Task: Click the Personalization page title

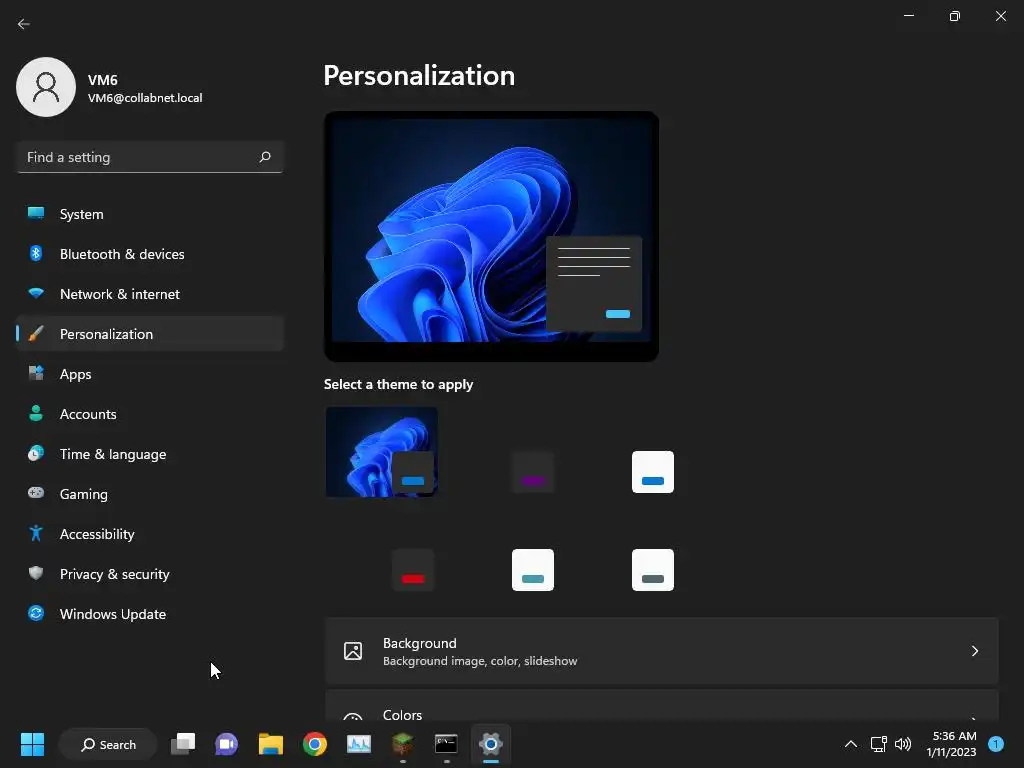Action: tap(419, 76)
